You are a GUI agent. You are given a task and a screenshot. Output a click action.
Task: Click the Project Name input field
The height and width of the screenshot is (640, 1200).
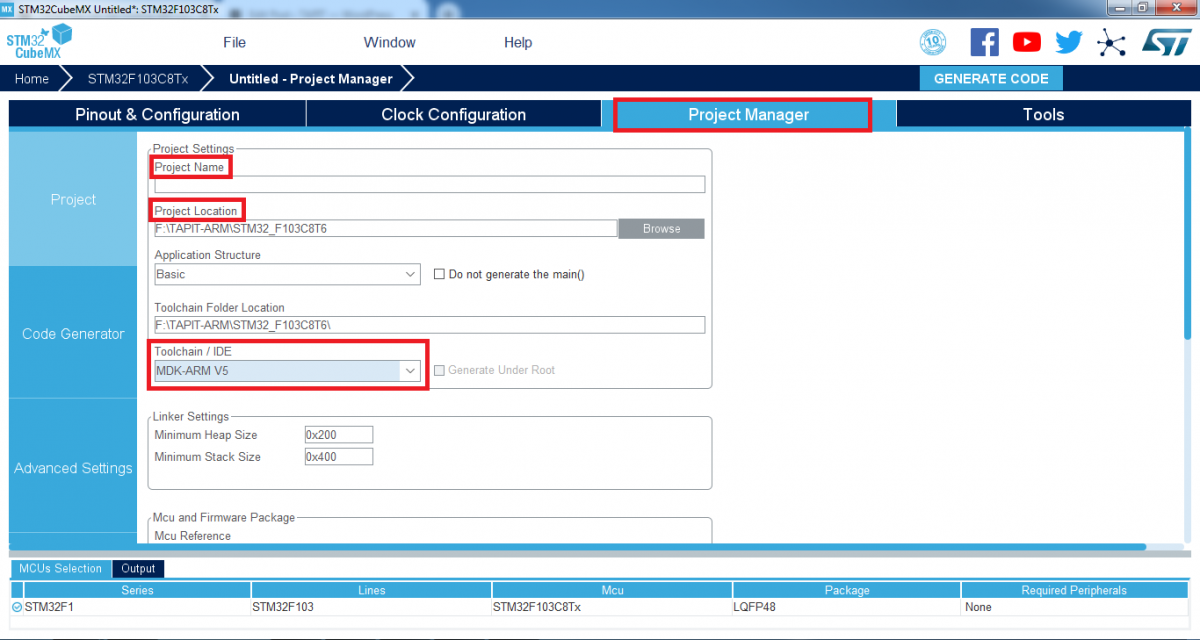pos(429,185)
